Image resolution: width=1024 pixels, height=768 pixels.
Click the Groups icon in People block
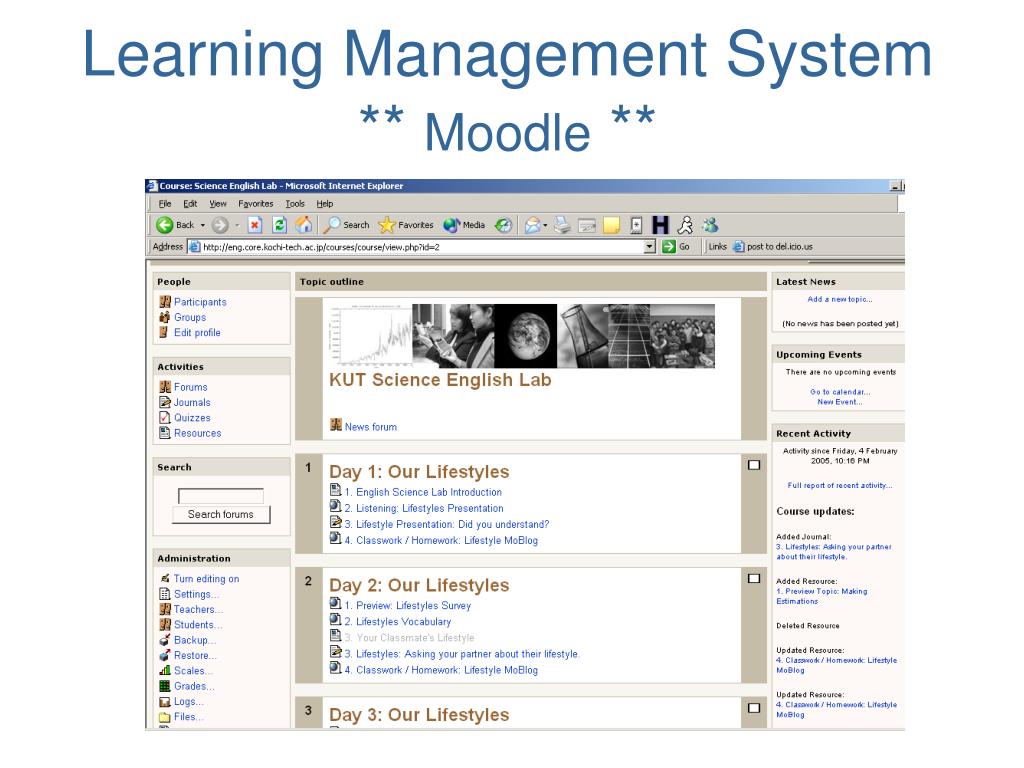tap(165, 317)
